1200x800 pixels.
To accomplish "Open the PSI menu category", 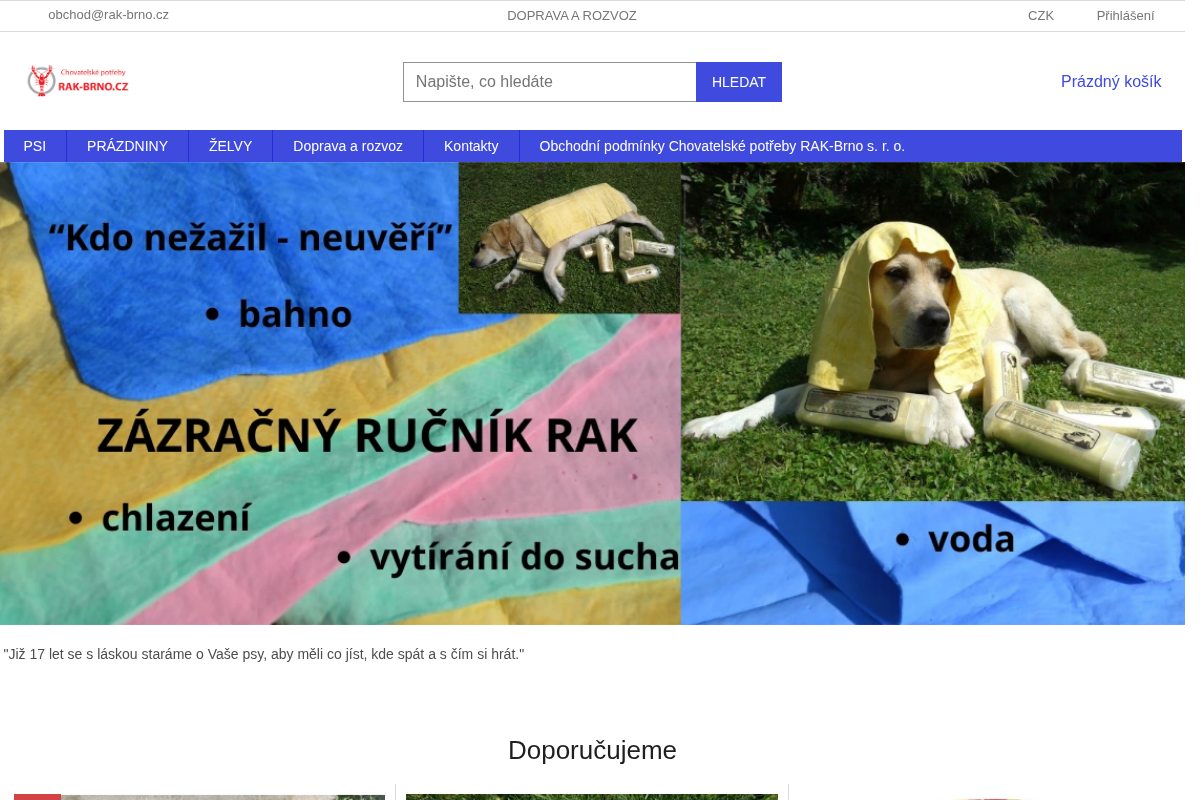I will [x=35, y=146].
